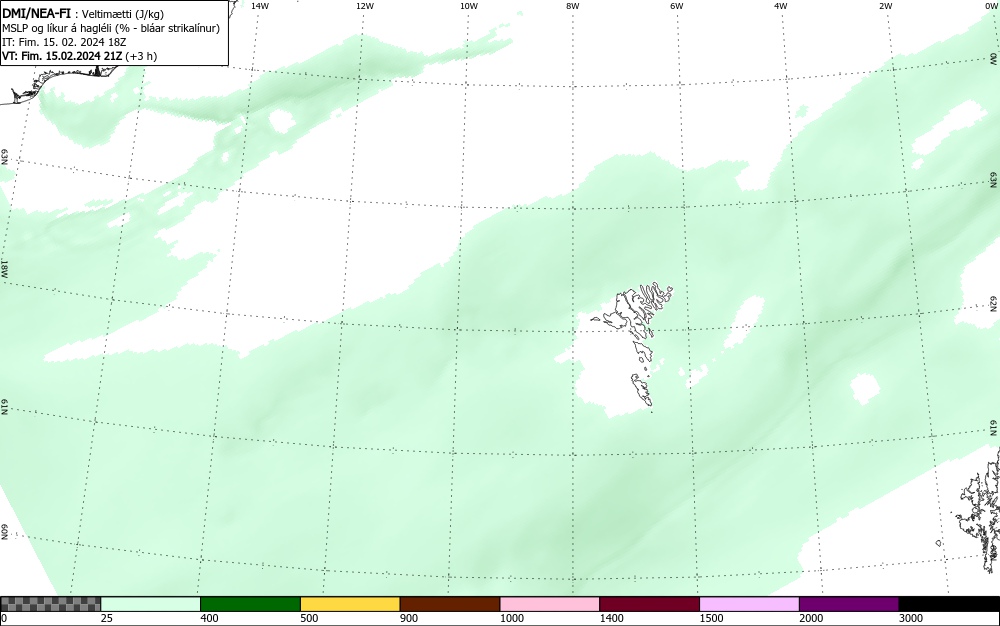Click the 'IT: Fim. 15. 02. 2024 18Z' line

click(64, 42)
